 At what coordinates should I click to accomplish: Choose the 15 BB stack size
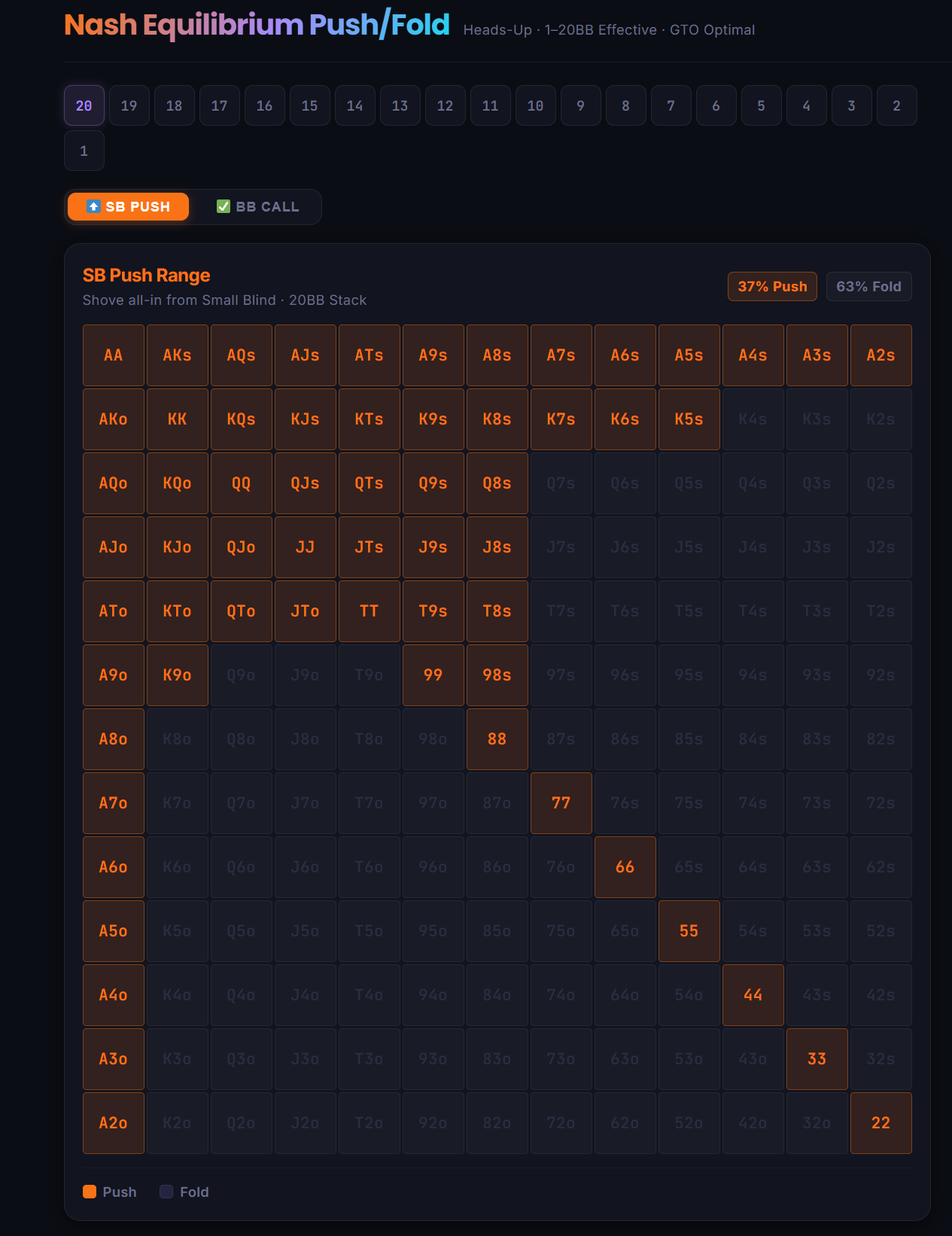tap(310, 105)
